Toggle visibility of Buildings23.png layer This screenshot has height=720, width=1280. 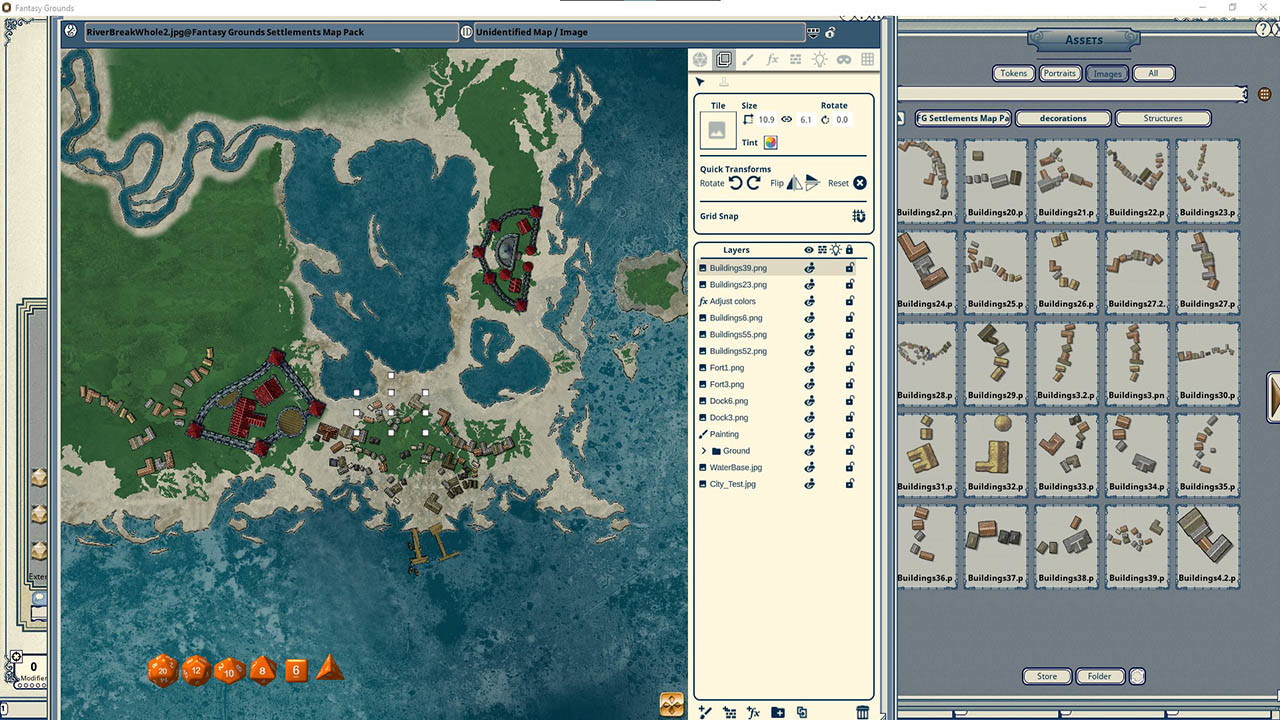(x=810, y=285)
